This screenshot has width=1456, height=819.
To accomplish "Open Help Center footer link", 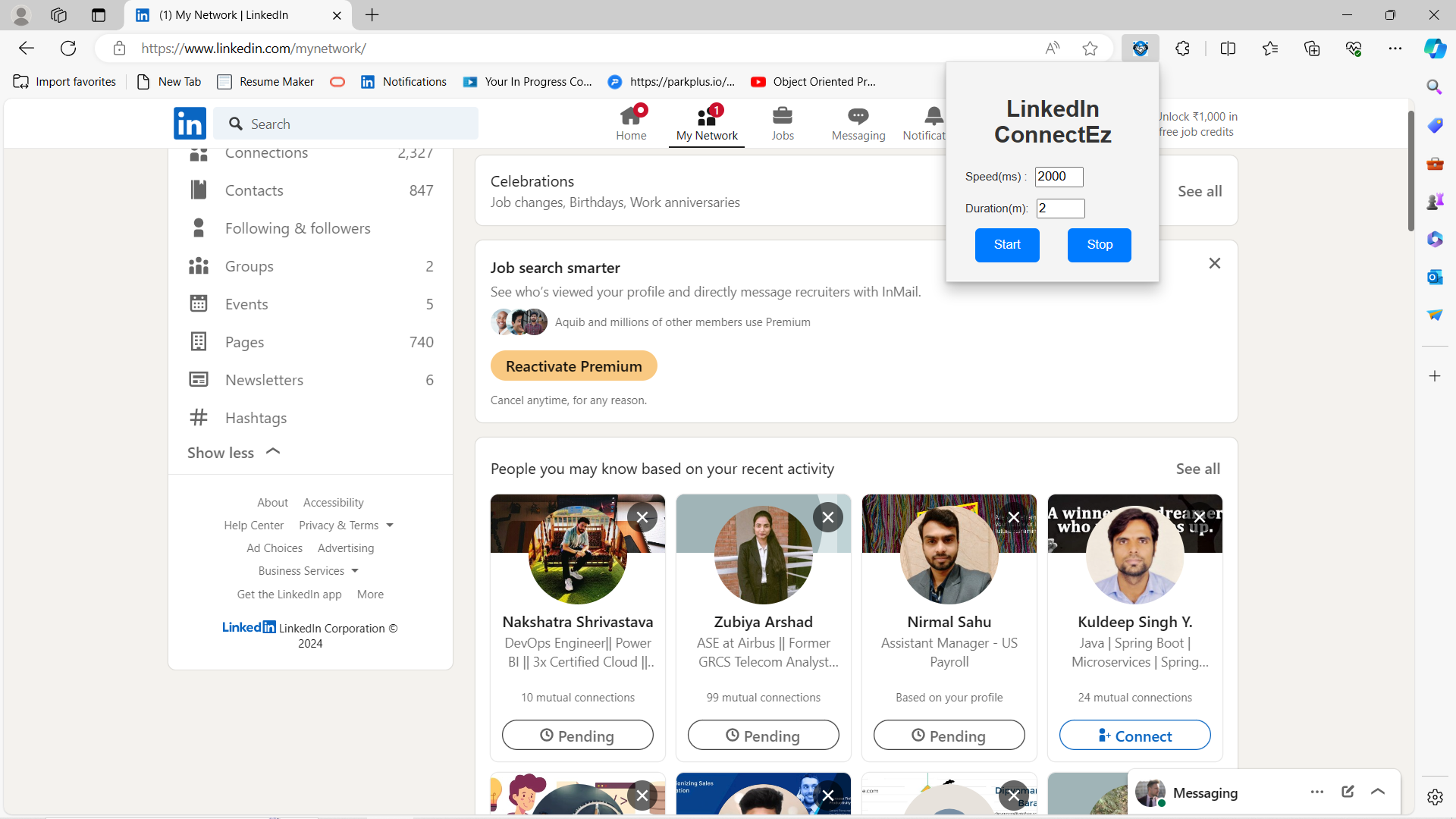I will pyautogui.click(x=253, y=526).
